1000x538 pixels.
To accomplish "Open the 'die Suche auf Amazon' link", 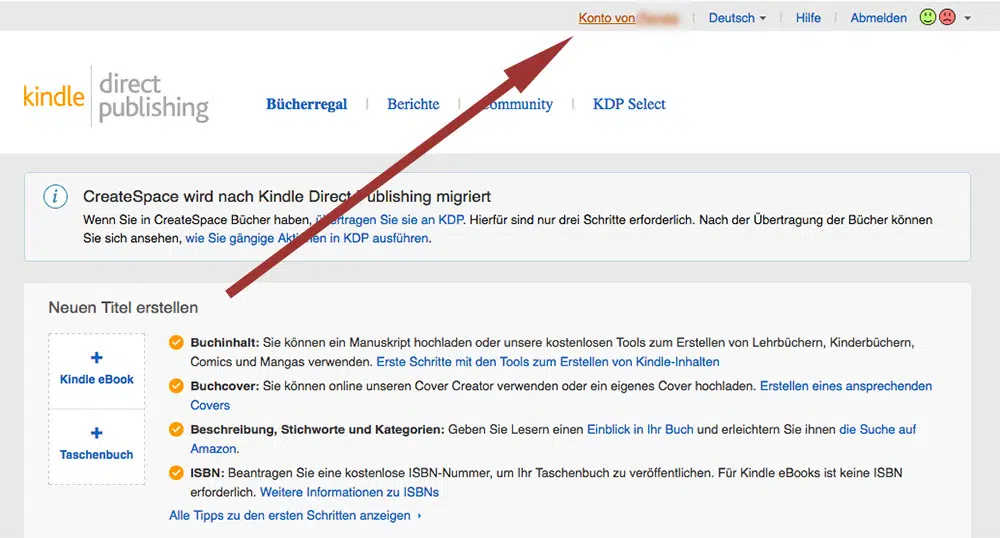I will point(878,429).
